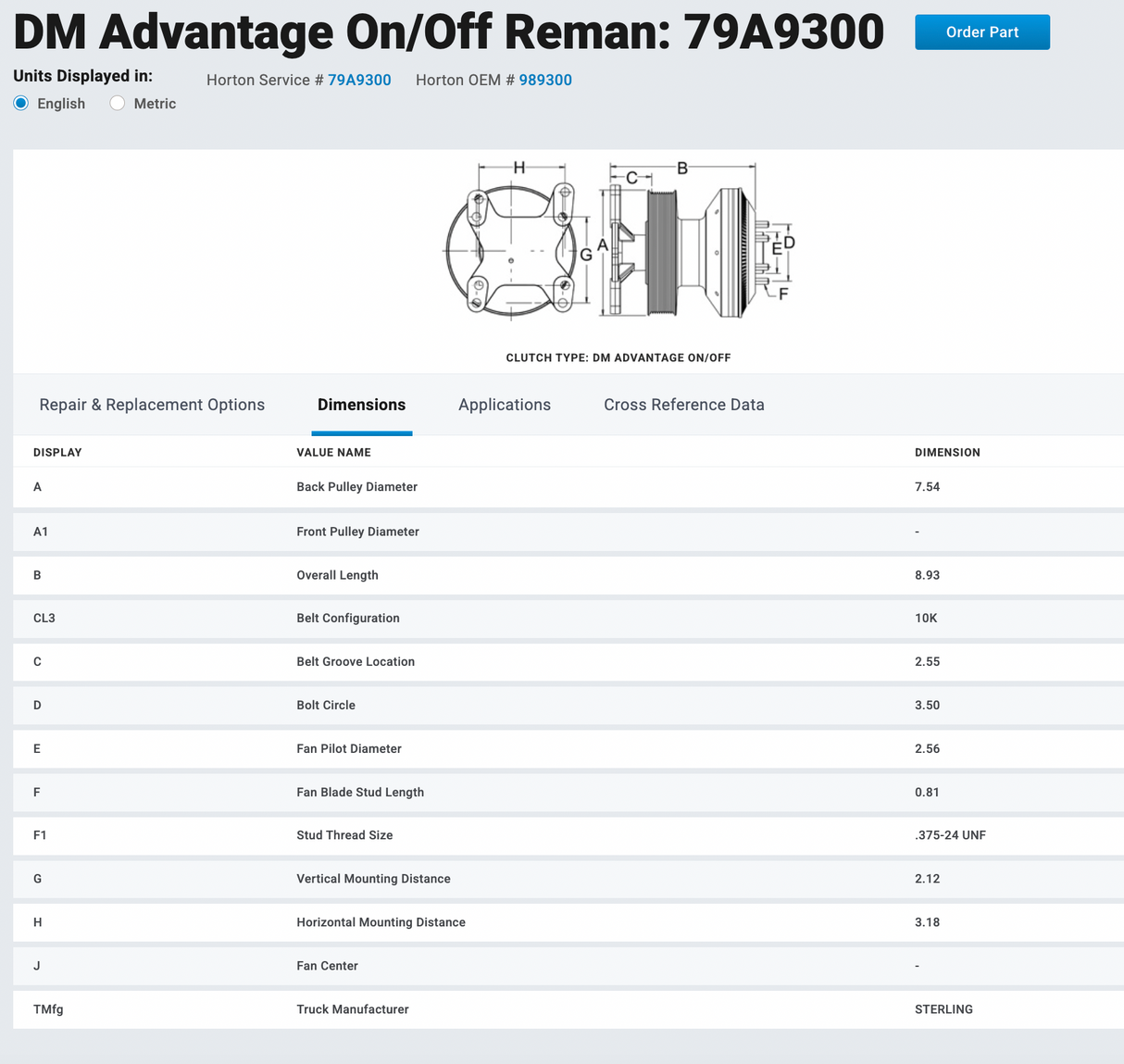Go to Cross Reference Data tab

click(x=684, y=405)
